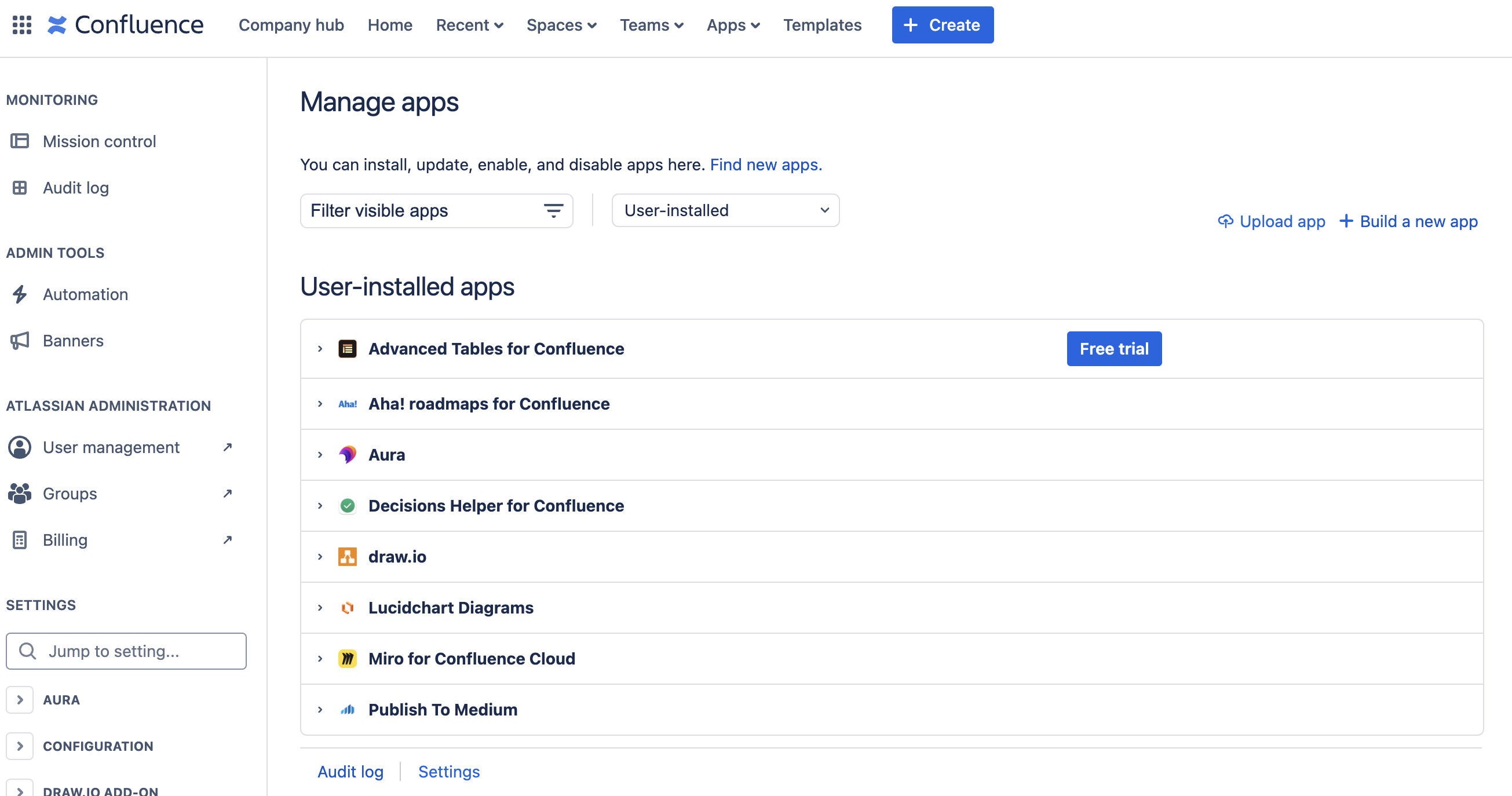
Task: Click the Advanced Tables for Confluence app icon
Action: pyautogui.click(x=348, y=349)
